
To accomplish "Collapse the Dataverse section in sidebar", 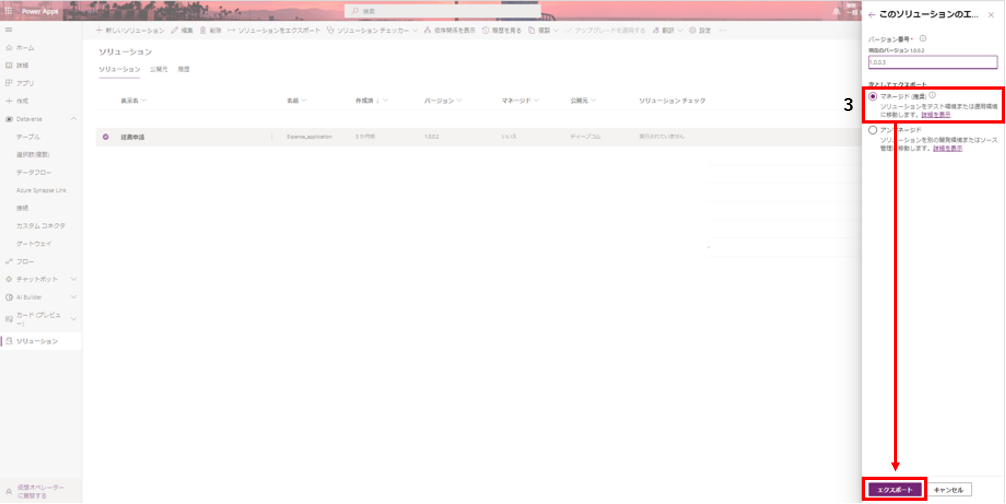I will click(73, 119).
